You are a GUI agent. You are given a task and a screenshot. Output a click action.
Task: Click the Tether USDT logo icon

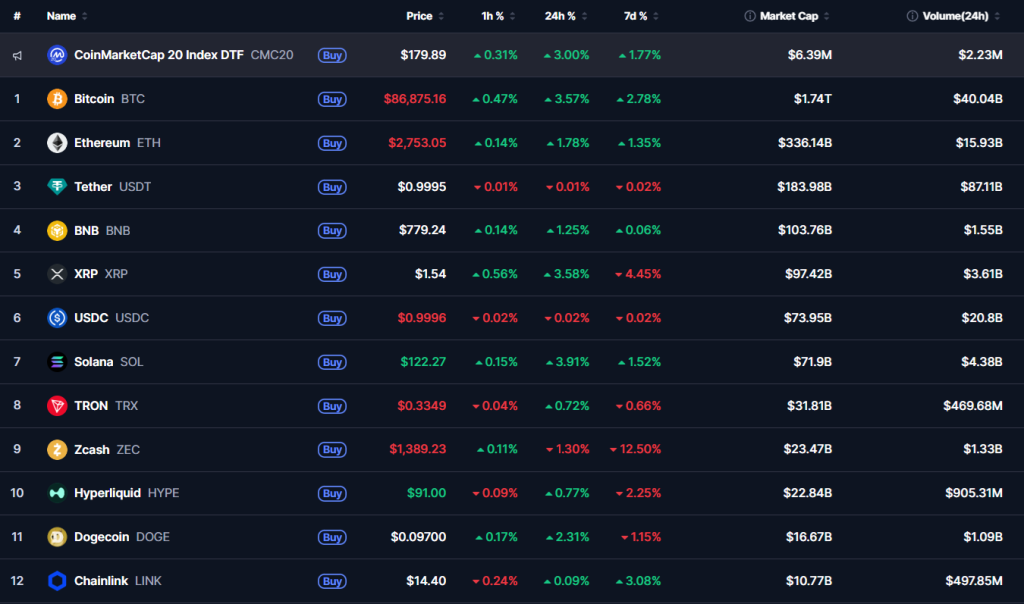coord(57,187)
